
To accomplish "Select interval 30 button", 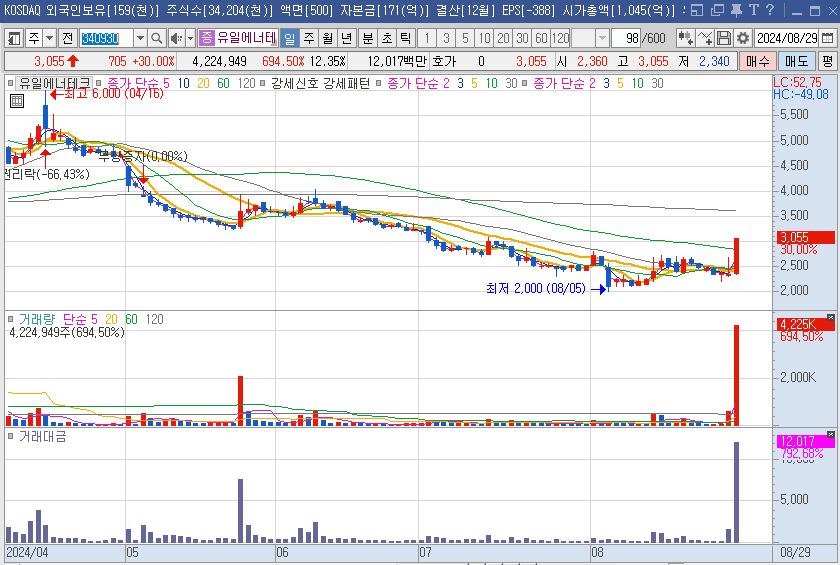I will point(522,38).
